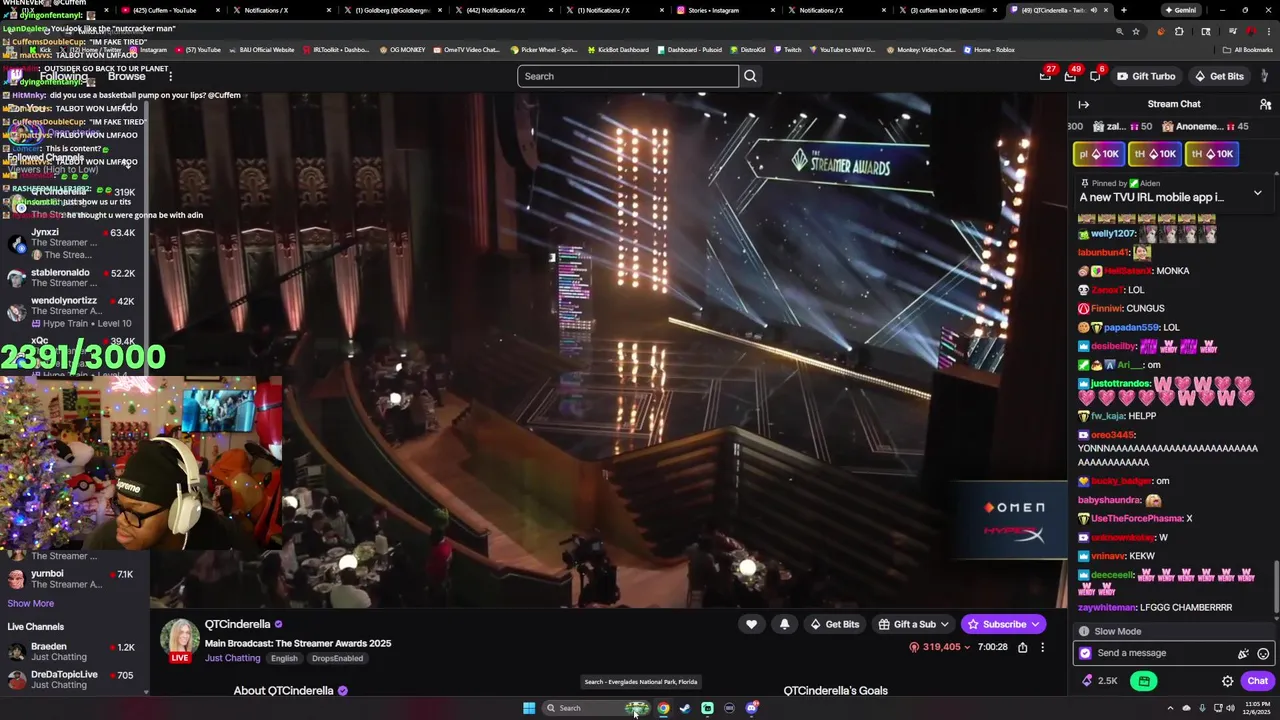Open the whispers icon with 6 badge
1280x720 pixels.
click(1095, 76)
